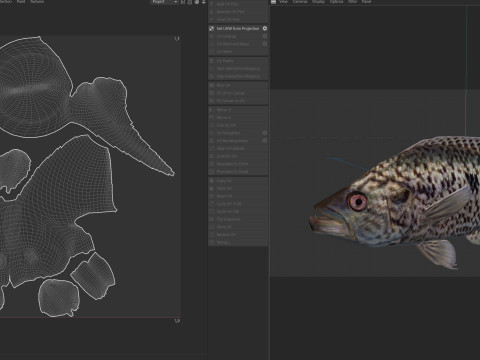
Task: Select Boundary to Quad entry
Action: (238, 172)
